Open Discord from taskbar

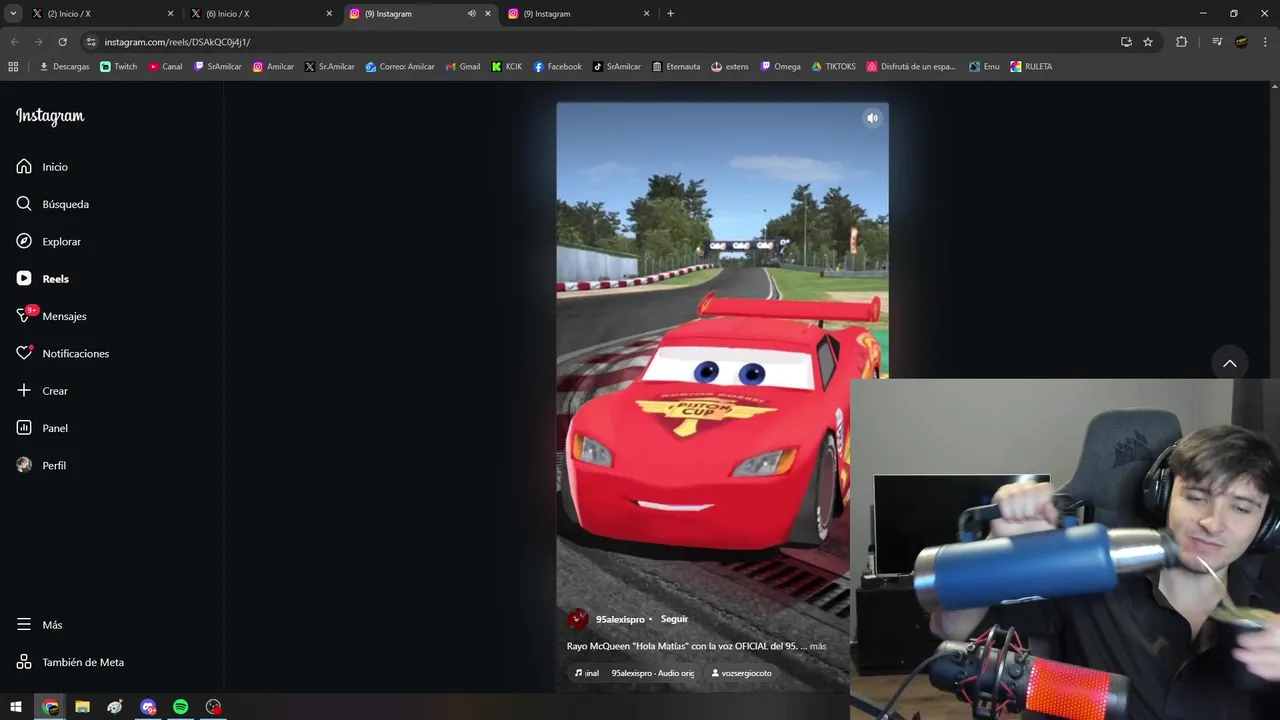coord(148,707)
